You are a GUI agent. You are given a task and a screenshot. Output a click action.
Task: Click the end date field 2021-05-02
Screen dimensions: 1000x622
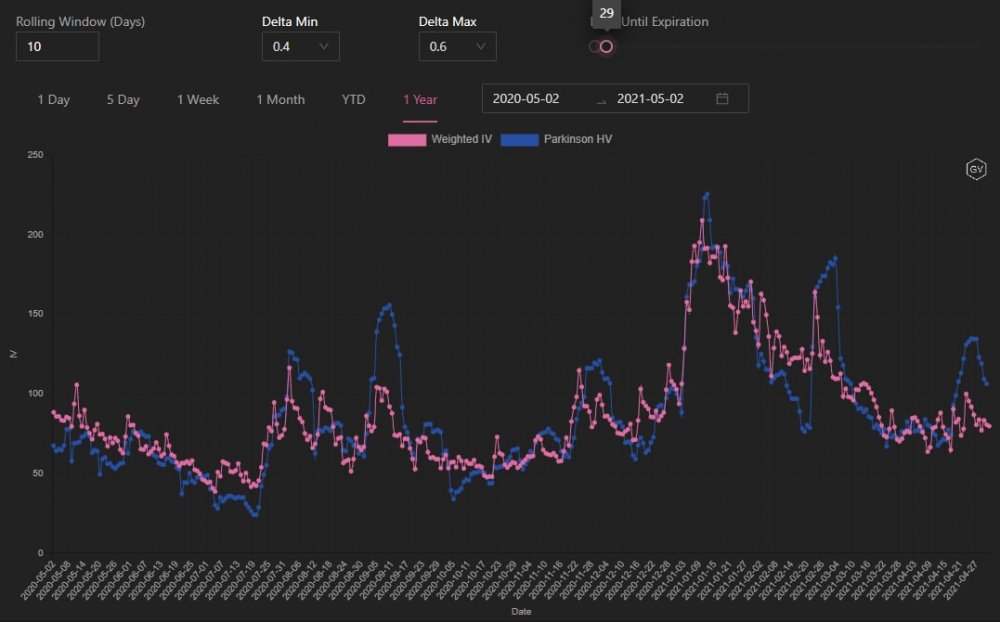click(x=650, y=99)
